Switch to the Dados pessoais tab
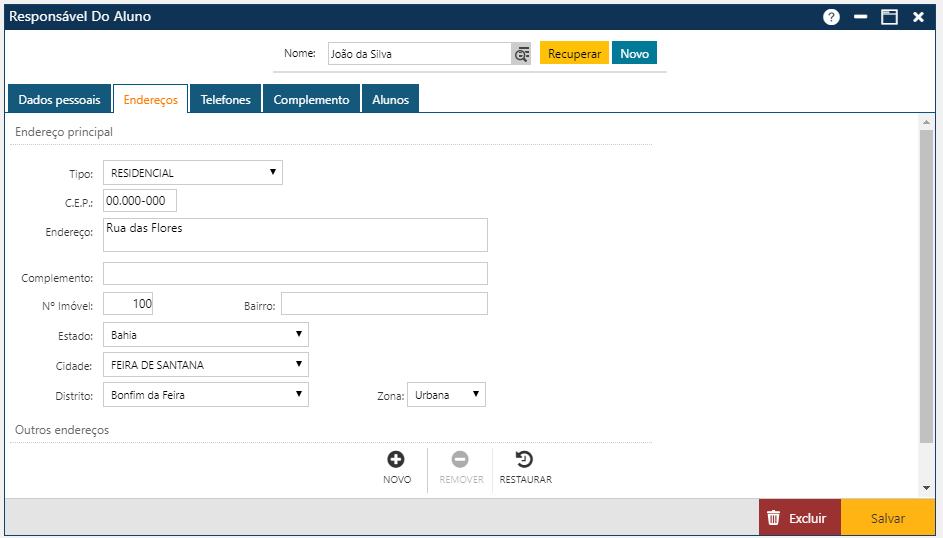Image resolution: width=943 pixels, height=538 pixels. [x=59, y=100]
